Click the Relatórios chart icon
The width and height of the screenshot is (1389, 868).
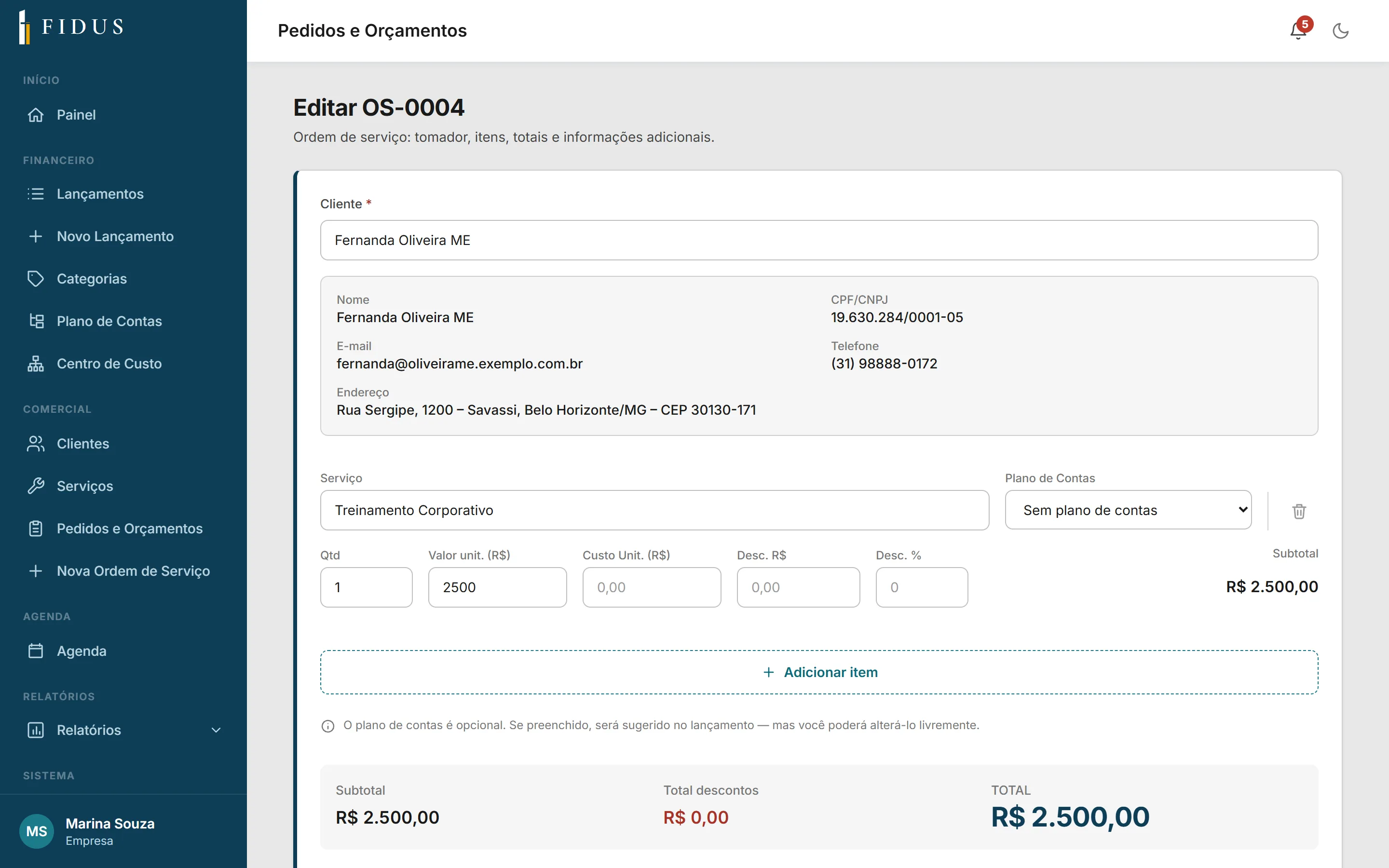tap(36, 730)
